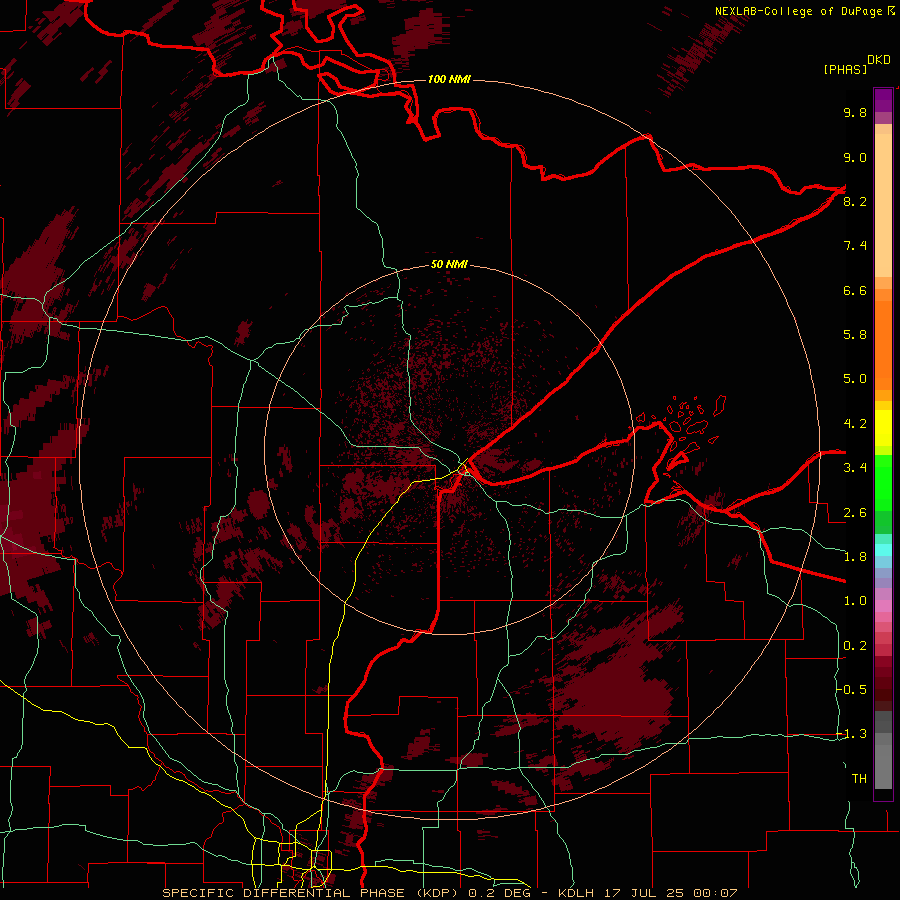Click the 4.2 scale value

tap(855, 424)
